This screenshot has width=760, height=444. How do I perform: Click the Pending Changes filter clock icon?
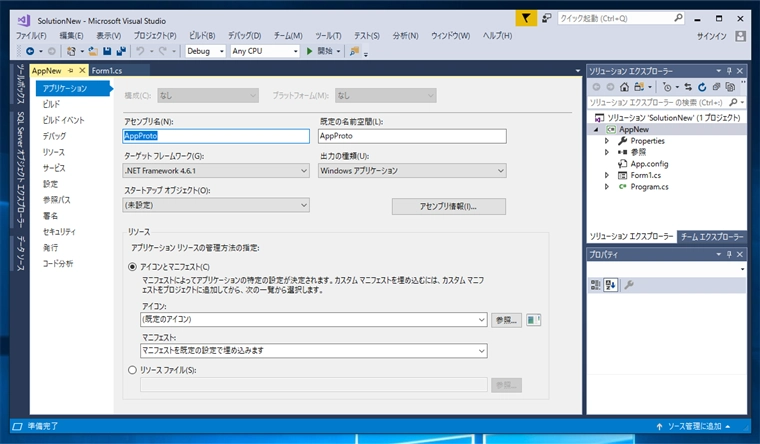(x=667, y=87)
